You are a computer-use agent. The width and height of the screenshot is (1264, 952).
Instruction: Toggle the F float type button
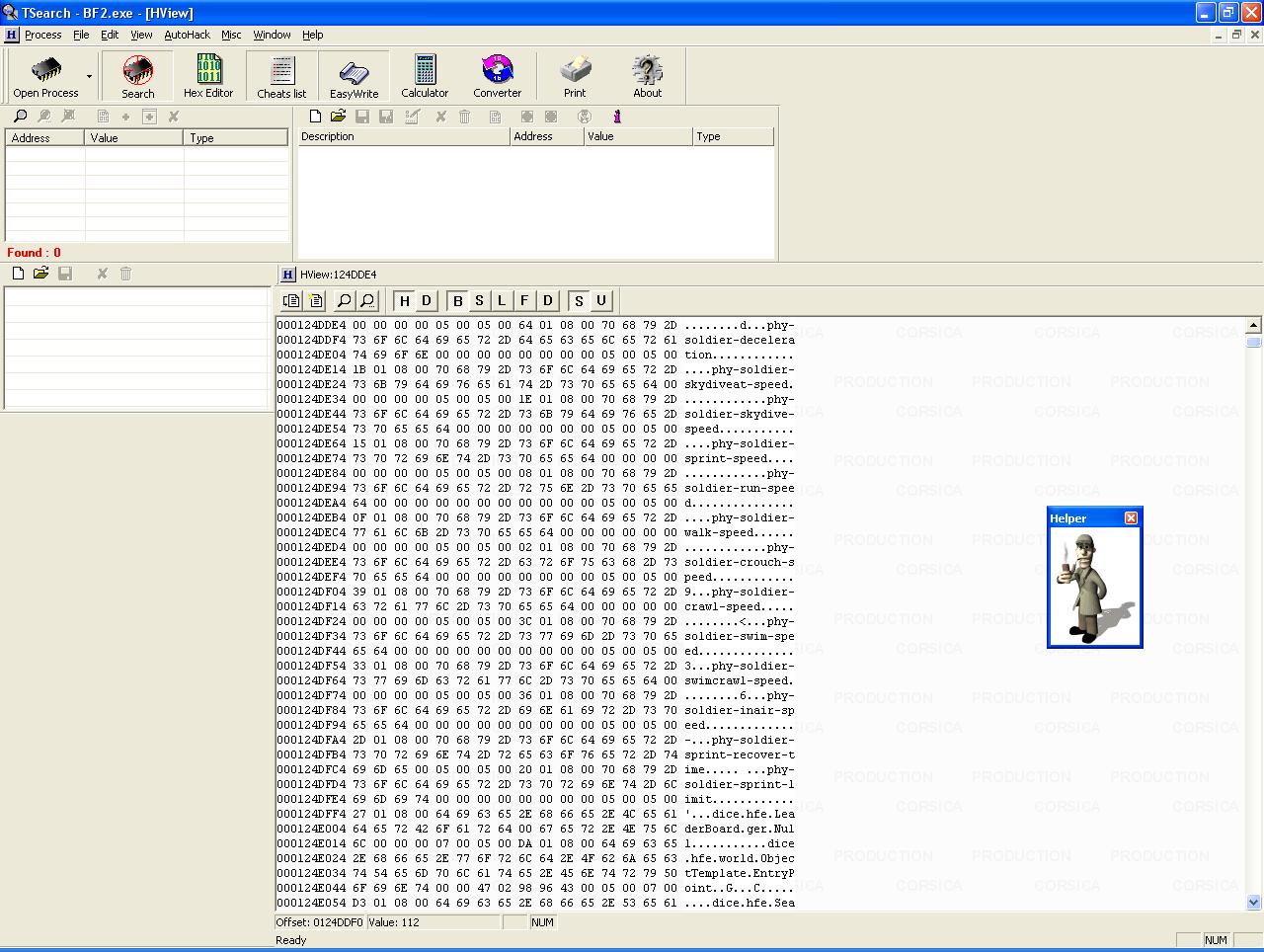click(524, 301)
